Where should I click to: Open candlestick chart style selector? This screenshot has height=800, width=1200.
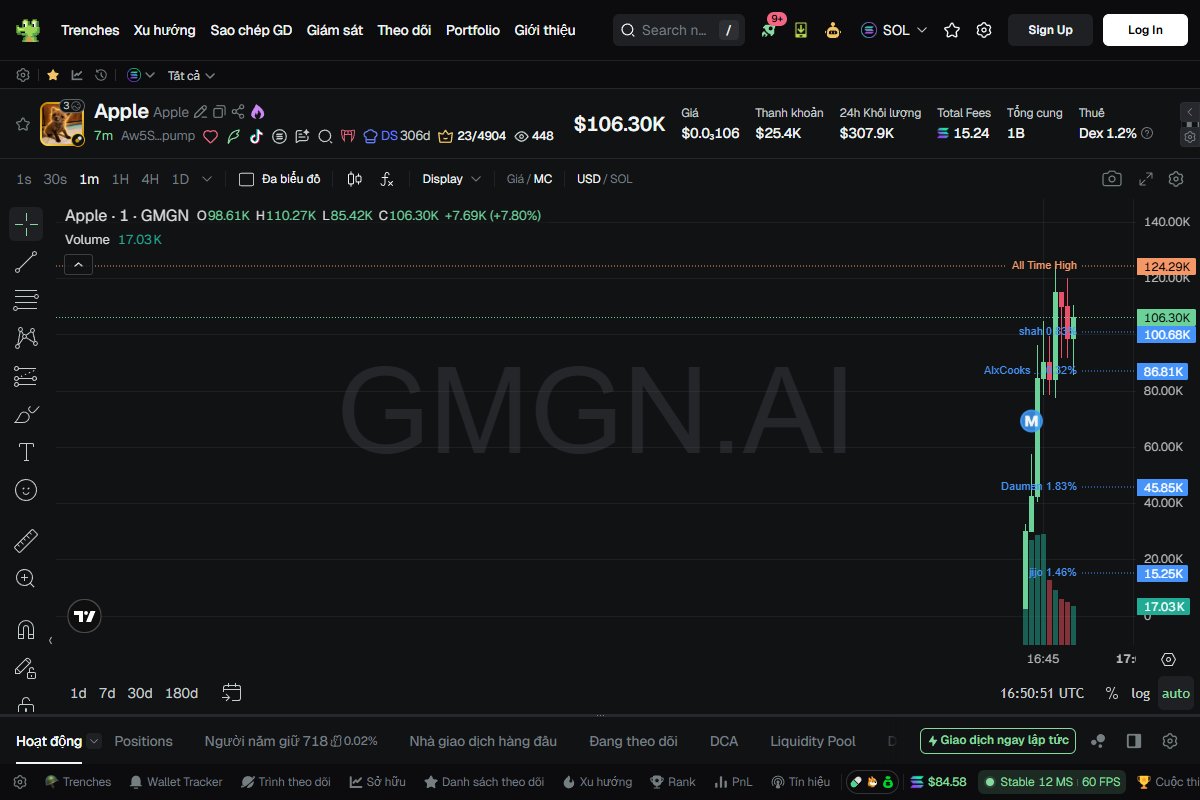point(354,179)
